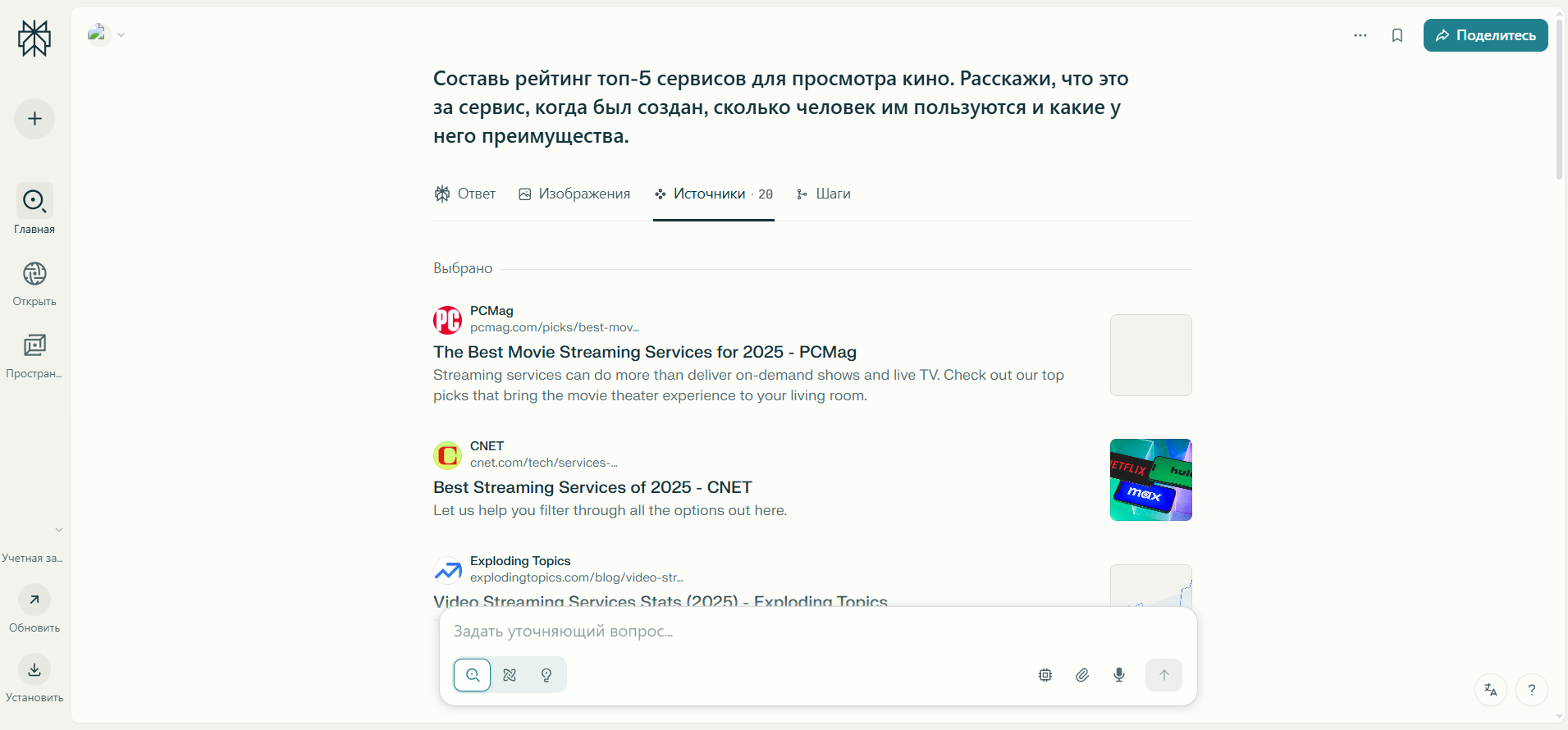Open the language translation button
1568x730 pixels.
tap(1491, 690)
